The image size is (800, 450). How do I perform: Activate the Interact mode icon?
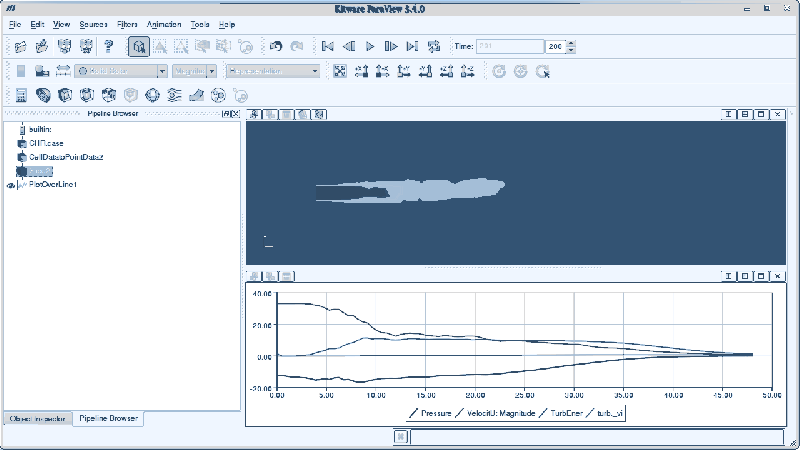139,46
